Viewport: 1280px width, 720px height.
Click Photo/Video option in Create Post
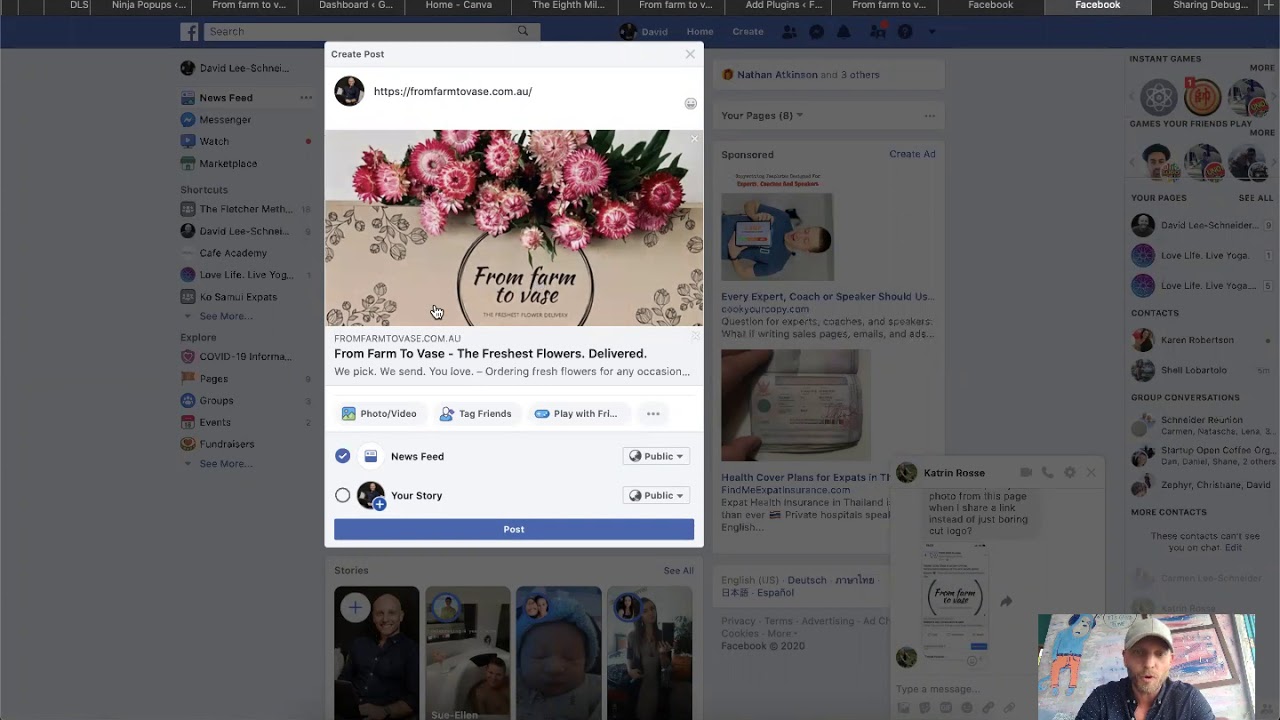tap(379, 414)
